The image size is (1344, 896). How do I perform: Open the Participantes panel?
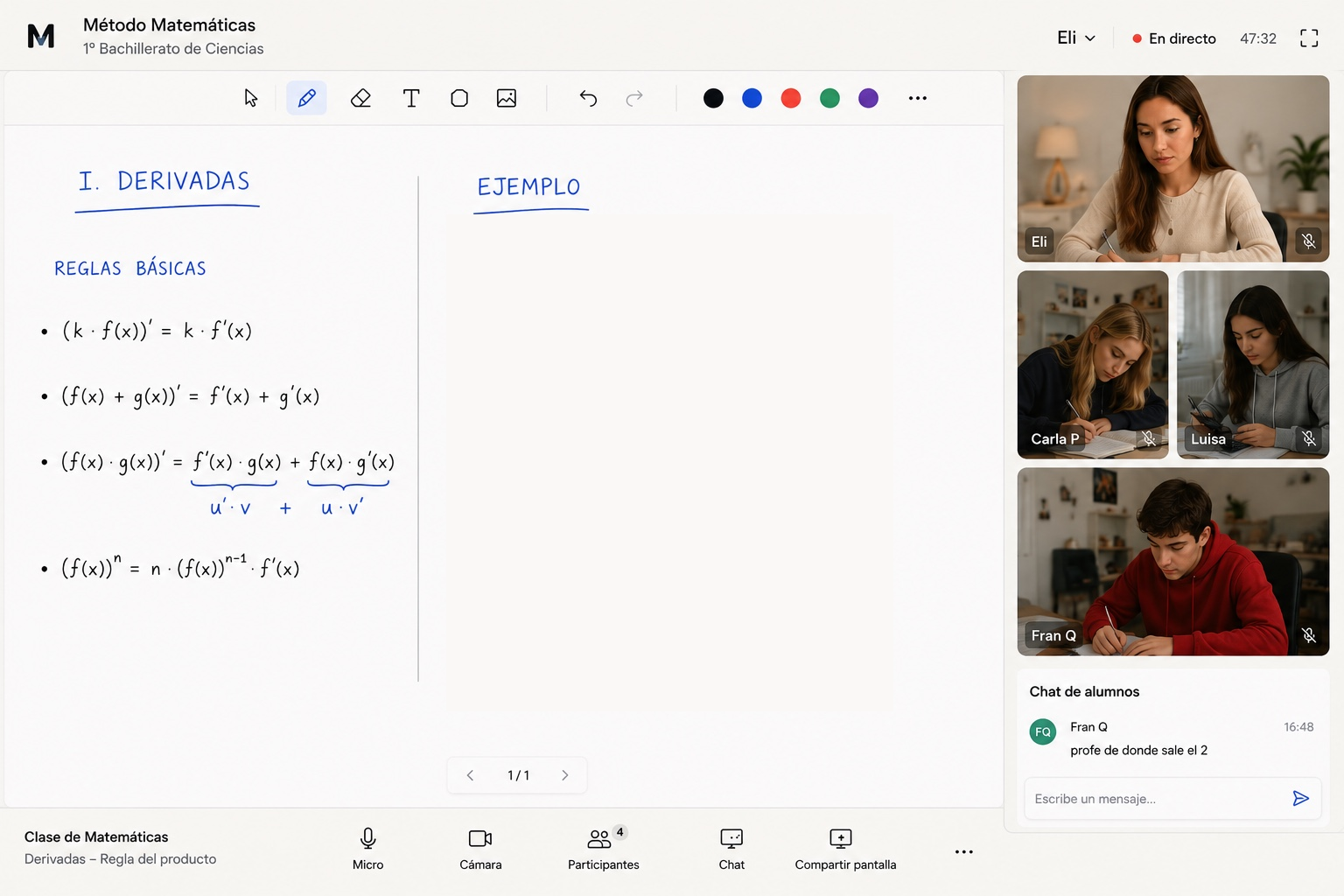point(604,849)
